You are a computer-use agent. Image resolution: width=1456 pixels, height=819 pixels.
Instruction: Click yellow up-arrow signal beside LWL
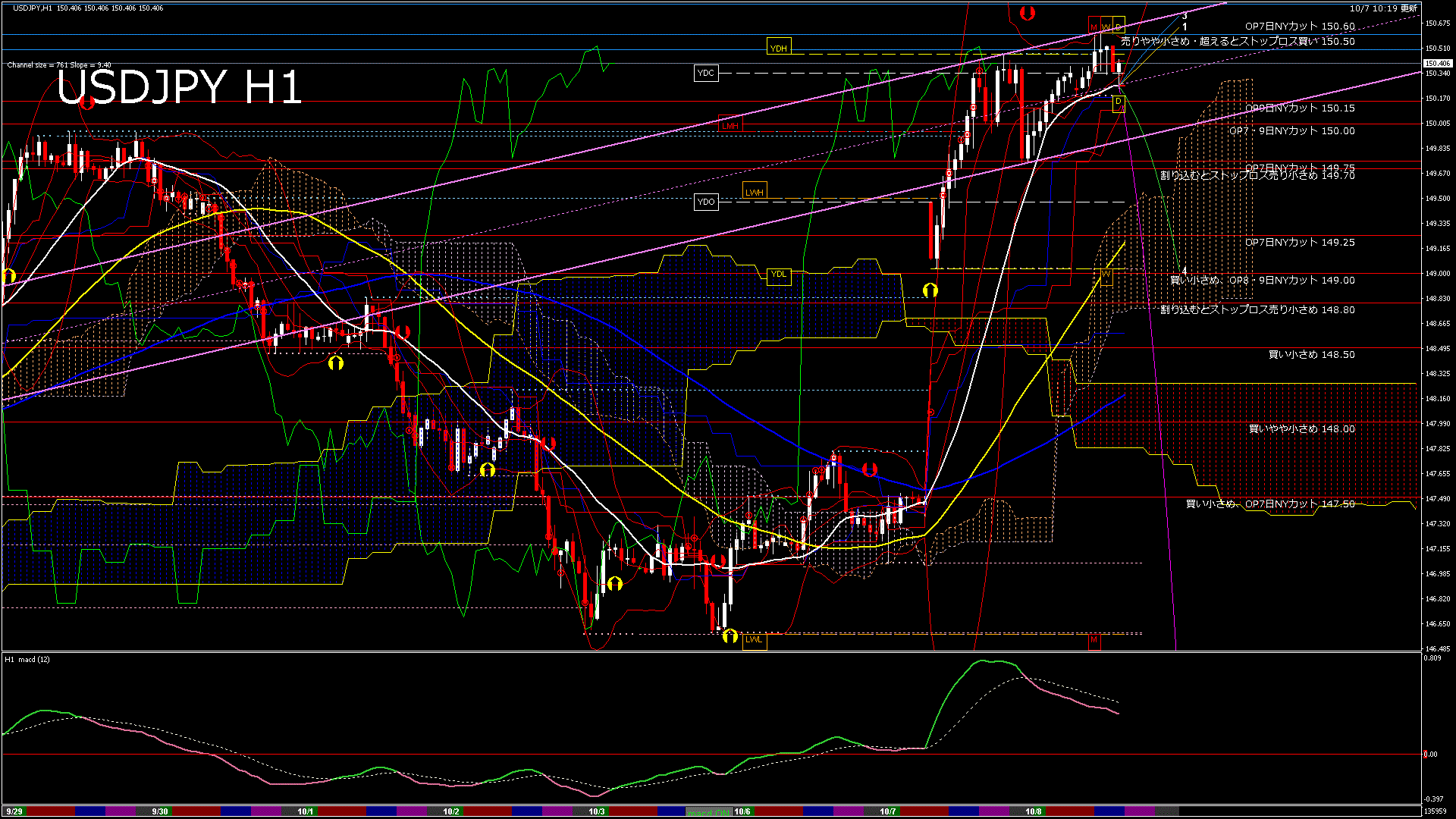[x=730, y=635]
